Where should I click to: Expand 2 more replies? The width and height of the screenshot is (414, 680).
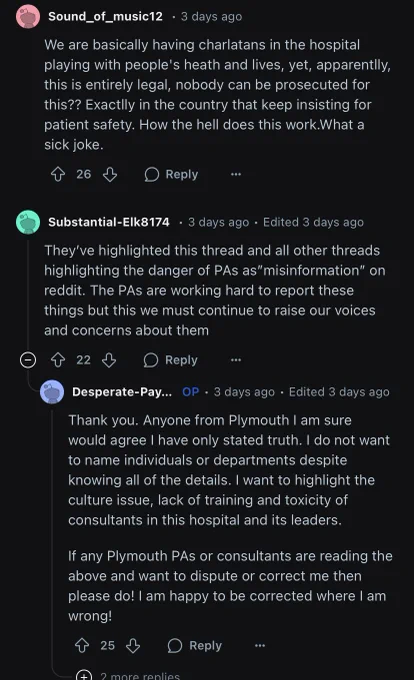coord(127,676)
